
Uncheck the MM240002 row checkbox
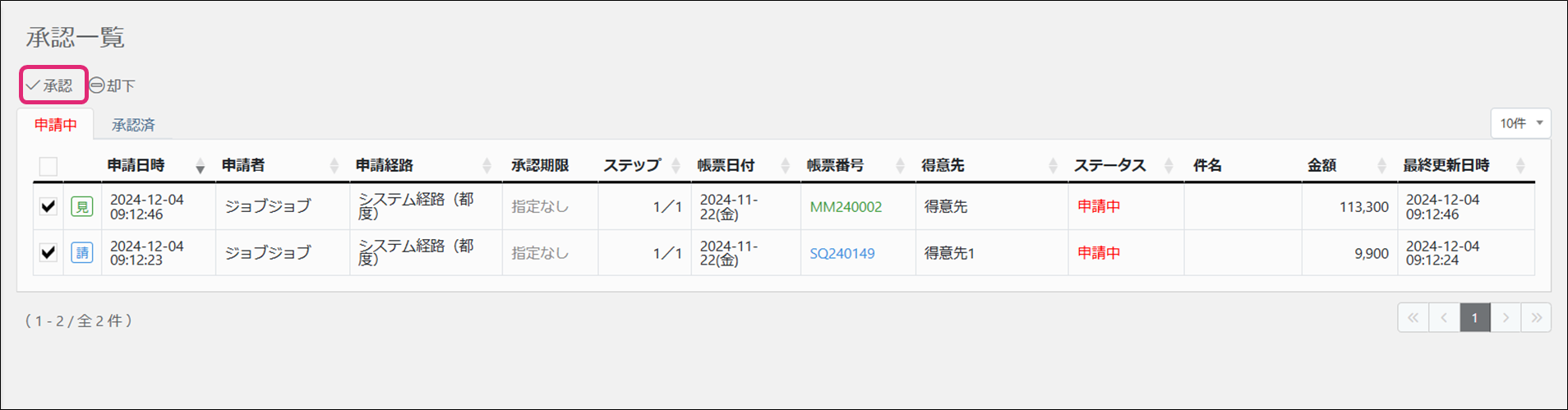(x=48, y=206)
